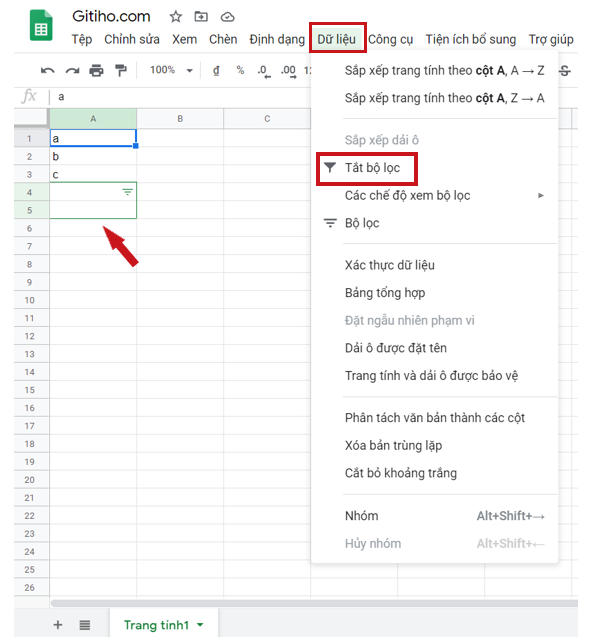Viewport: 591px width, 637px height.
Task: Click the print icon
Action: point(96,71)
